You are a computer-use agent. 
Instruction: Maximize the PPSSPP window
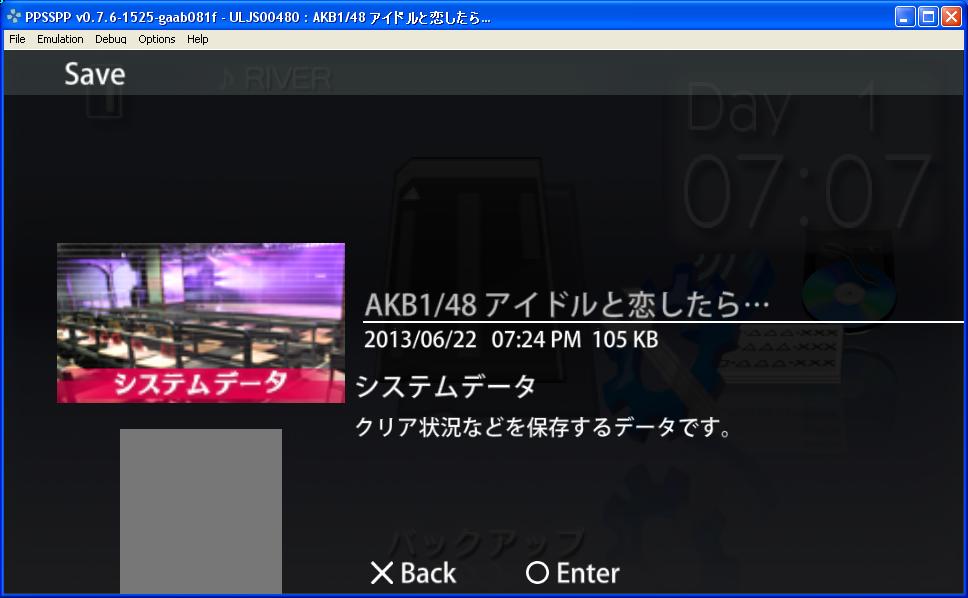click(928, 17)
